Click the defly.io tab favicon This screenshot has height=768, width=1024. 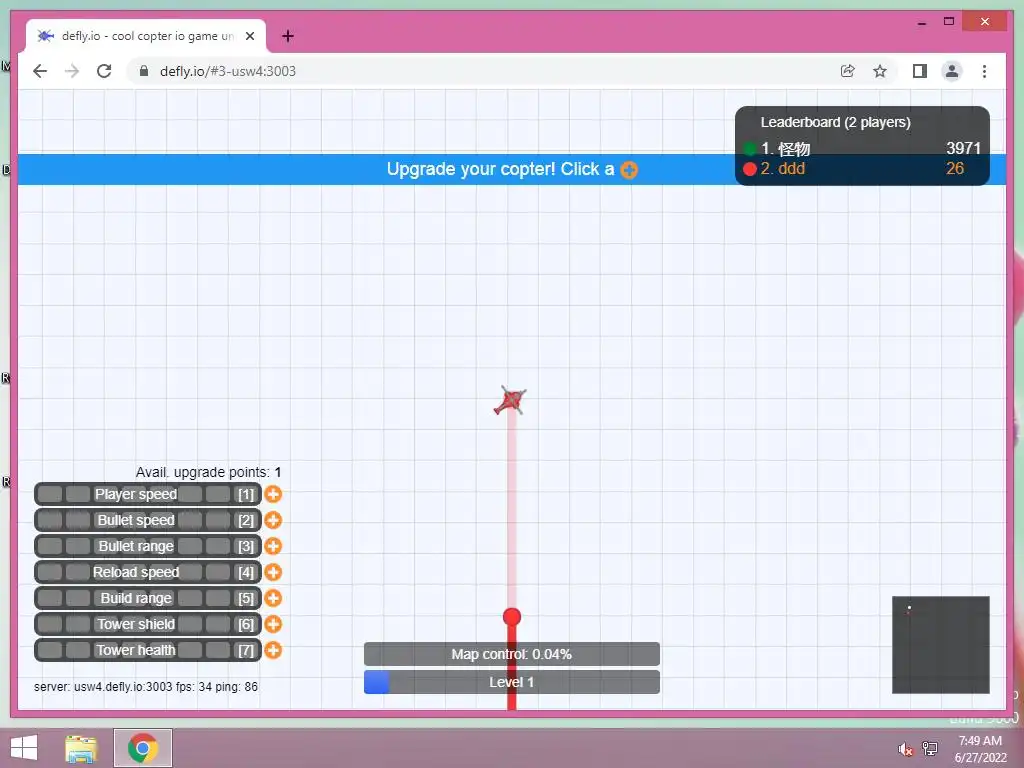click(45, 36)
